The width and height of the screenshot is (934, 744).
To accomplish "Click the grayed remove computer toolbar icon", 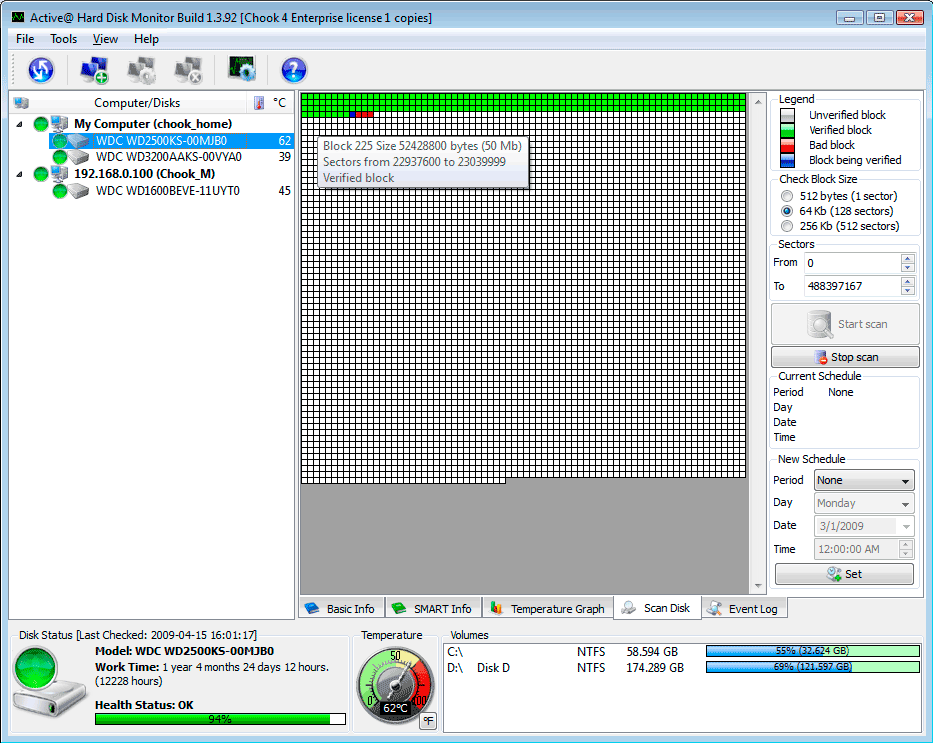I will point(189,70).
